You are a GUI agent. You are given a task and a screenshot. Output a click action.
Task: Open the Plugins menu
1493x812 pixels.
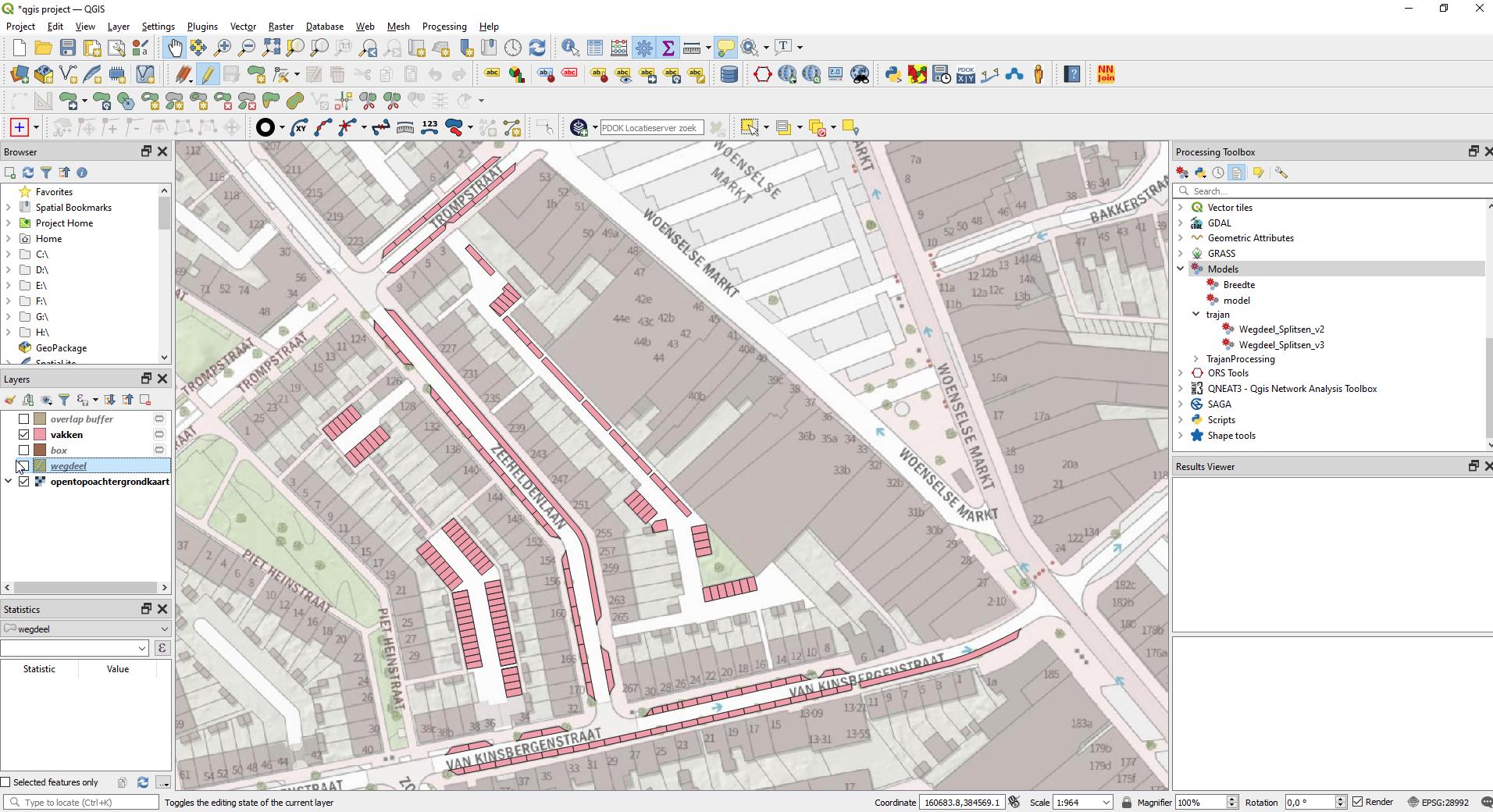click(202, 27)
